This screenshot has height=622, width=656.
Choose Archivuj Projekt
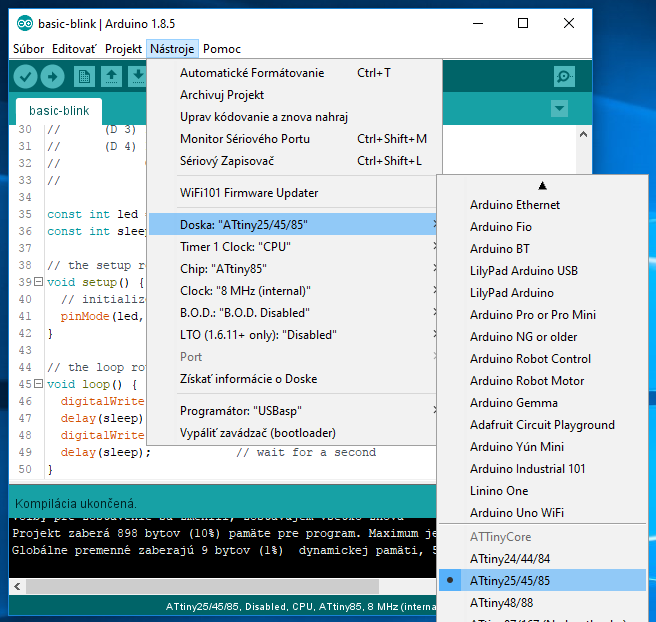(293, 95)
